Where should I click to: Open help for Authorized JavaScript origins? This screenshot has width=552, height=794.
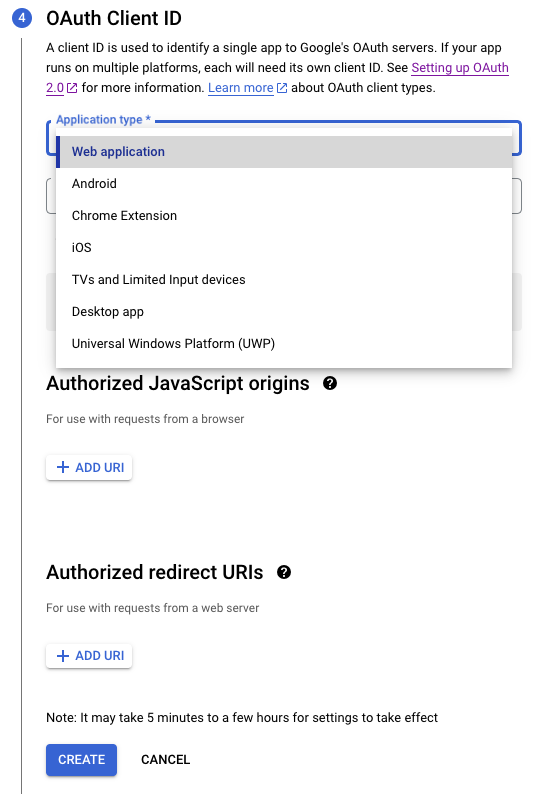coord(330,383)
